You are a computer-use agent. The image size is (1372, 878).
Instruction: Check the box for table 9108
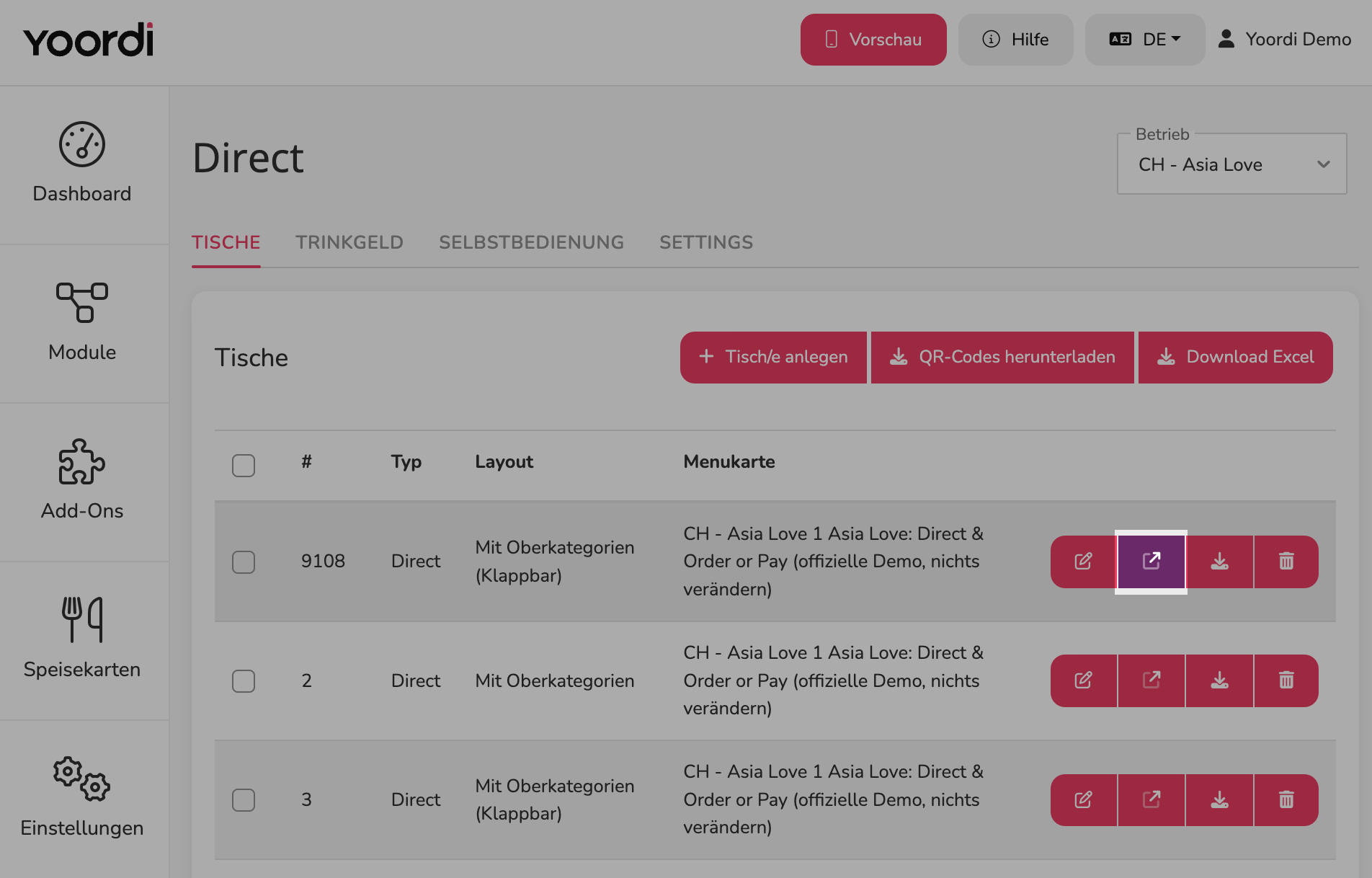(244, 562)
